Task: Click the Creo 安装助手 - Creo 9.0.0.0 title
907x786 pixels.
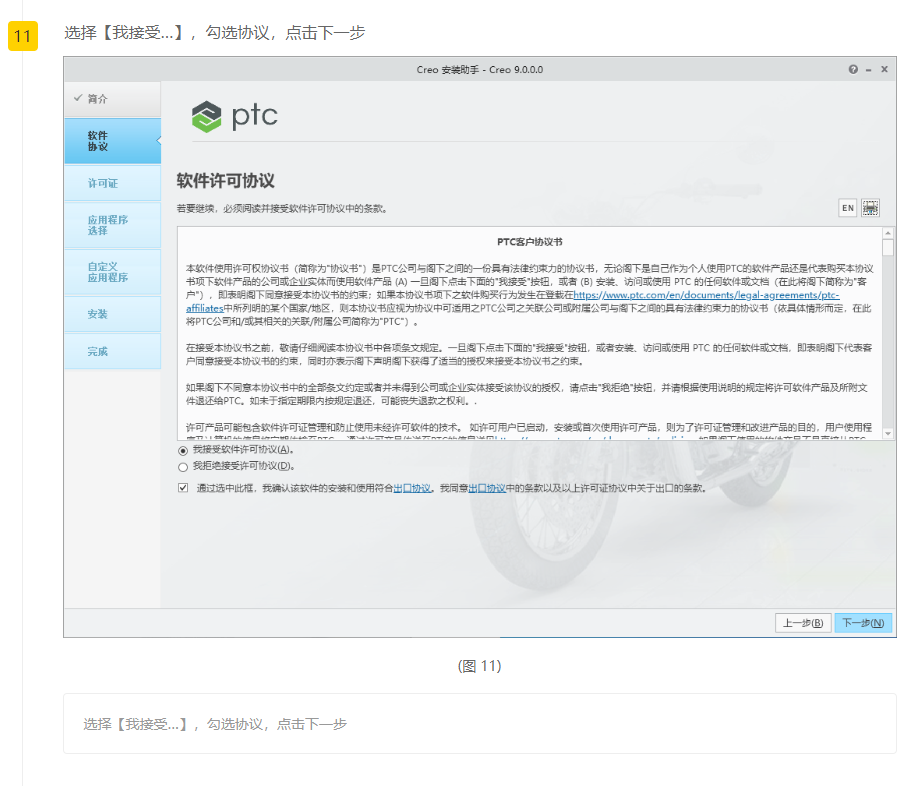Action: pos(480,70)
